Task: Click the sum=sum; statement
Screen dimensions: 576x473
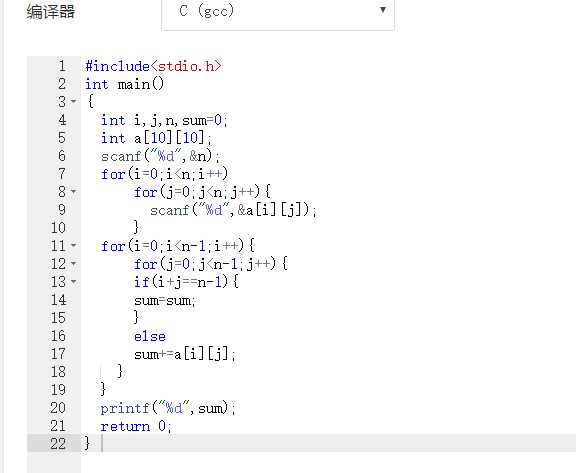Action: pos(165,300)
